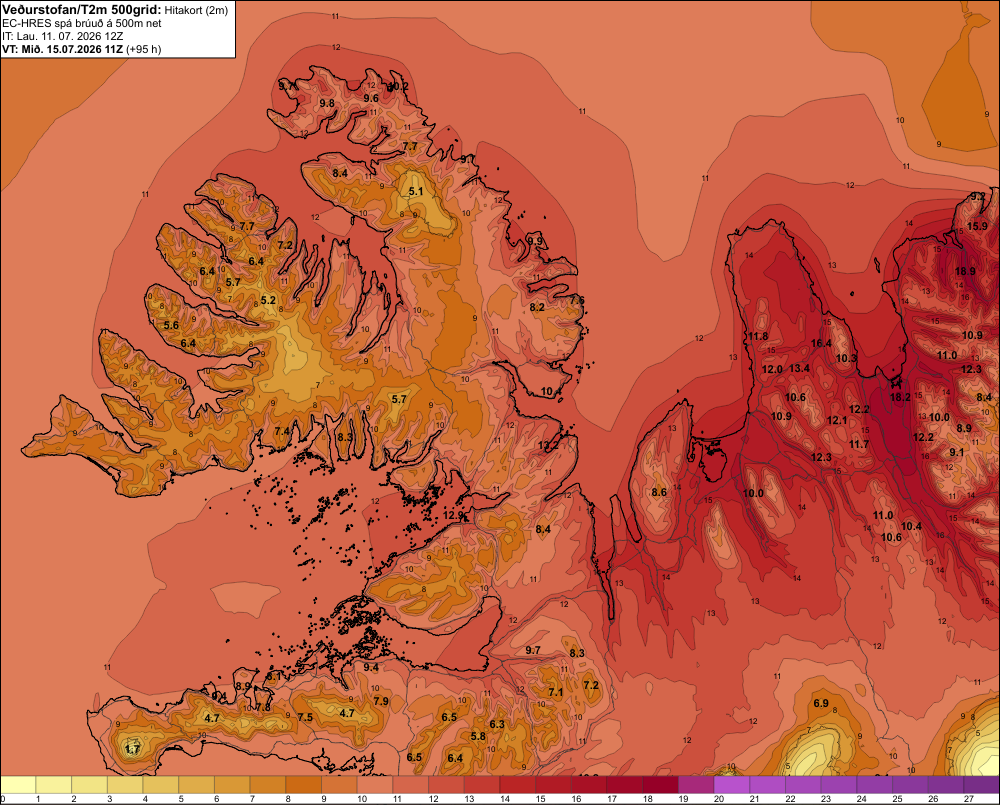Click the '12.1' temperature value

pyautogui.click(x=837, y=420)
